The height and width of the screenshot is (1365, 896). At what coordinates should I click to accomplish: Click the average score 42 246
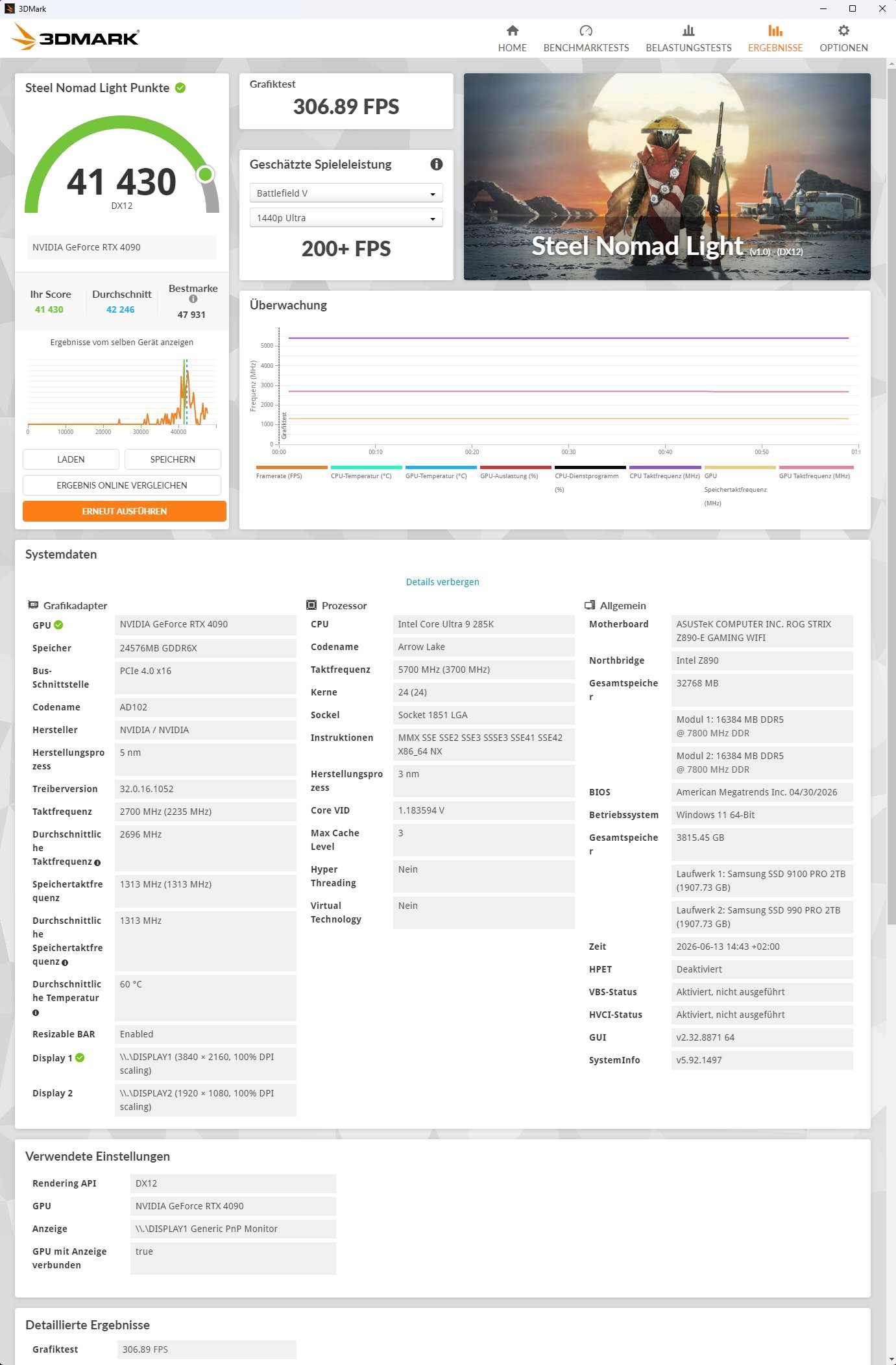(x=121, y=309)
